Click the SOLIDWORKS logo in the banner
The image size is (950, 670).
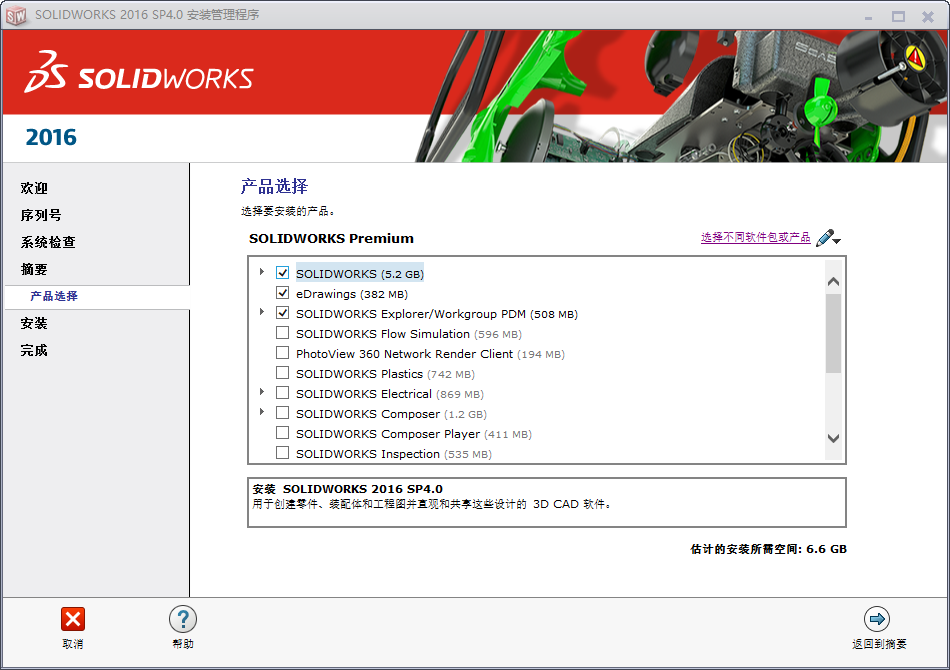coord(139,73)
